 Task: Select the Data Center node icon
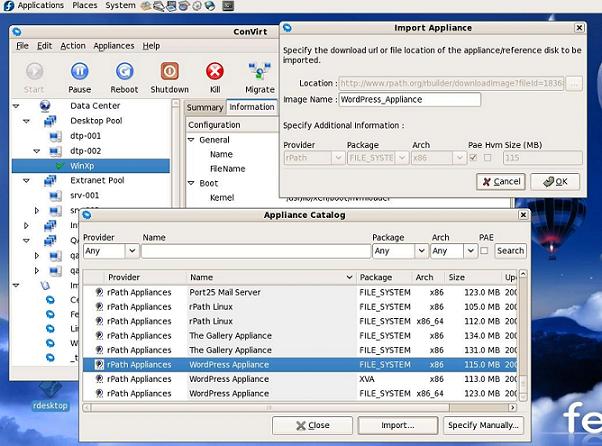click(x=44, y=105)
